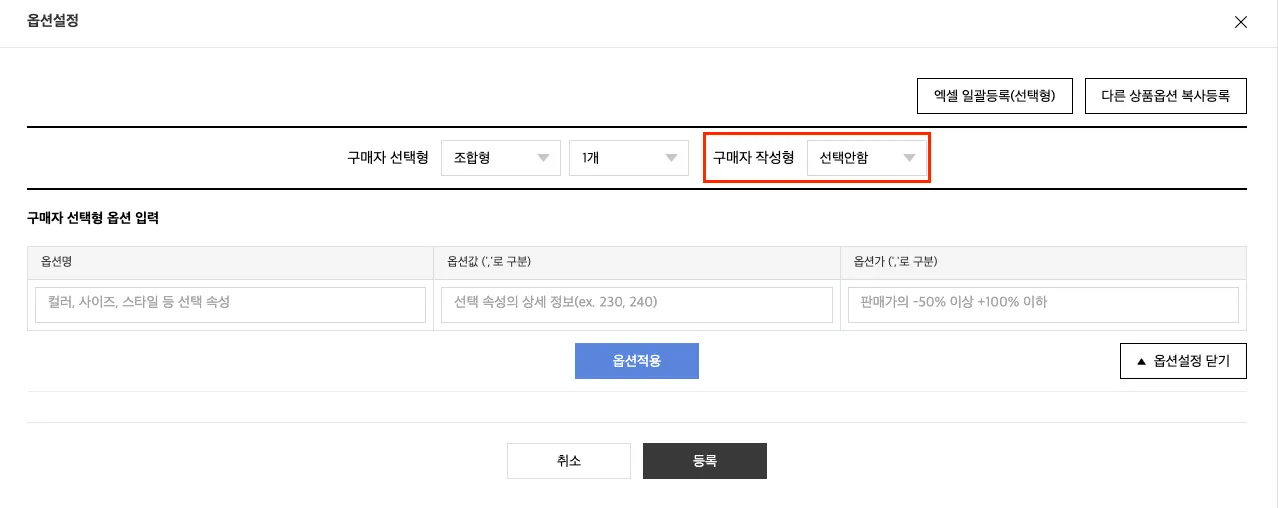Screen dimensions: 1278x508
Task: Focus the 옵션명 input field
Action: (x=230, y=304)
